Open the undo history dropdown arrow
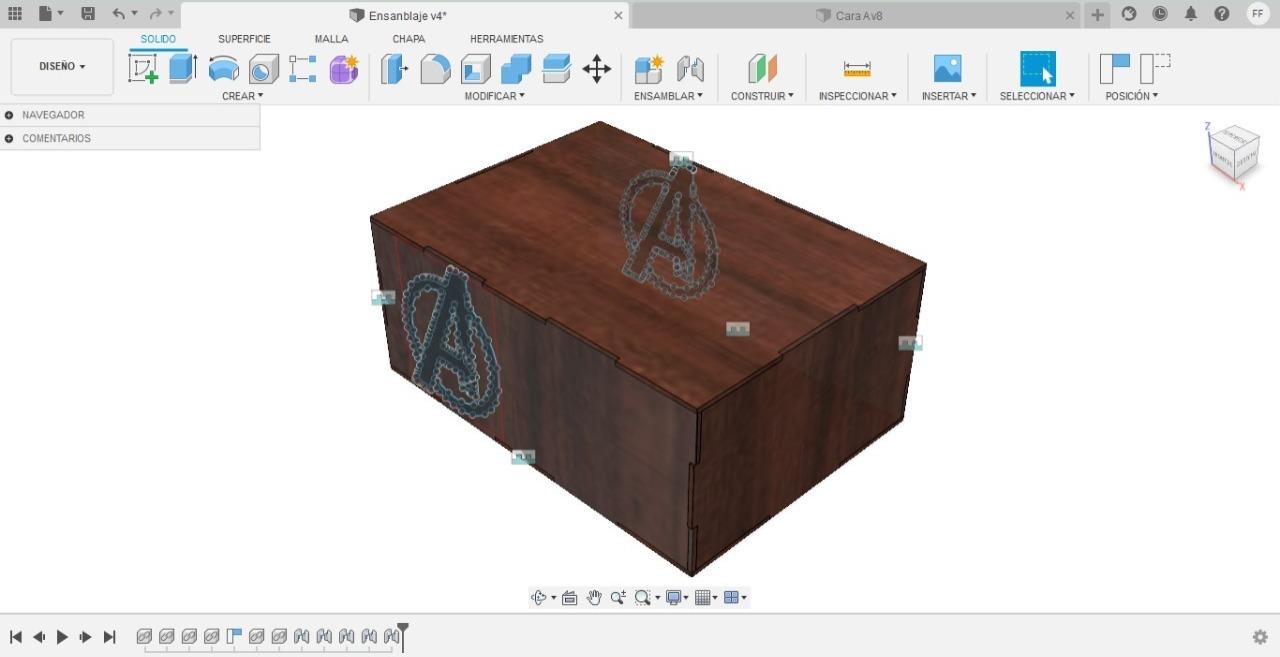Image resolution: width=1280 pixels, height=657 pixels. pyautogui.click(x=135, y=14)
